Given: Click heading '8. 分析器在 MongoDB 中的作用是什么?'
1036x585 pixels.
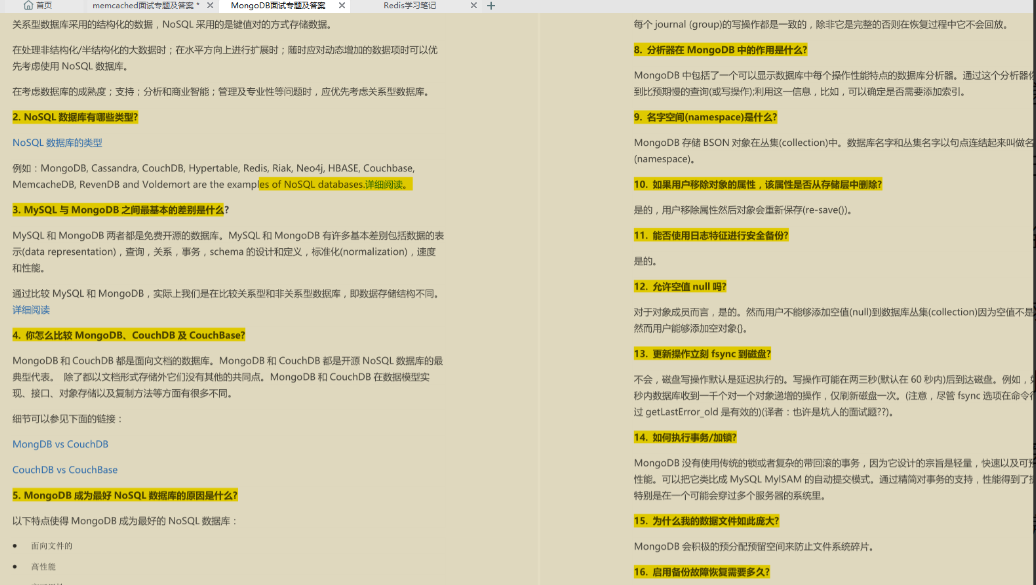Looking at the screenshot, I should (720, 50).
